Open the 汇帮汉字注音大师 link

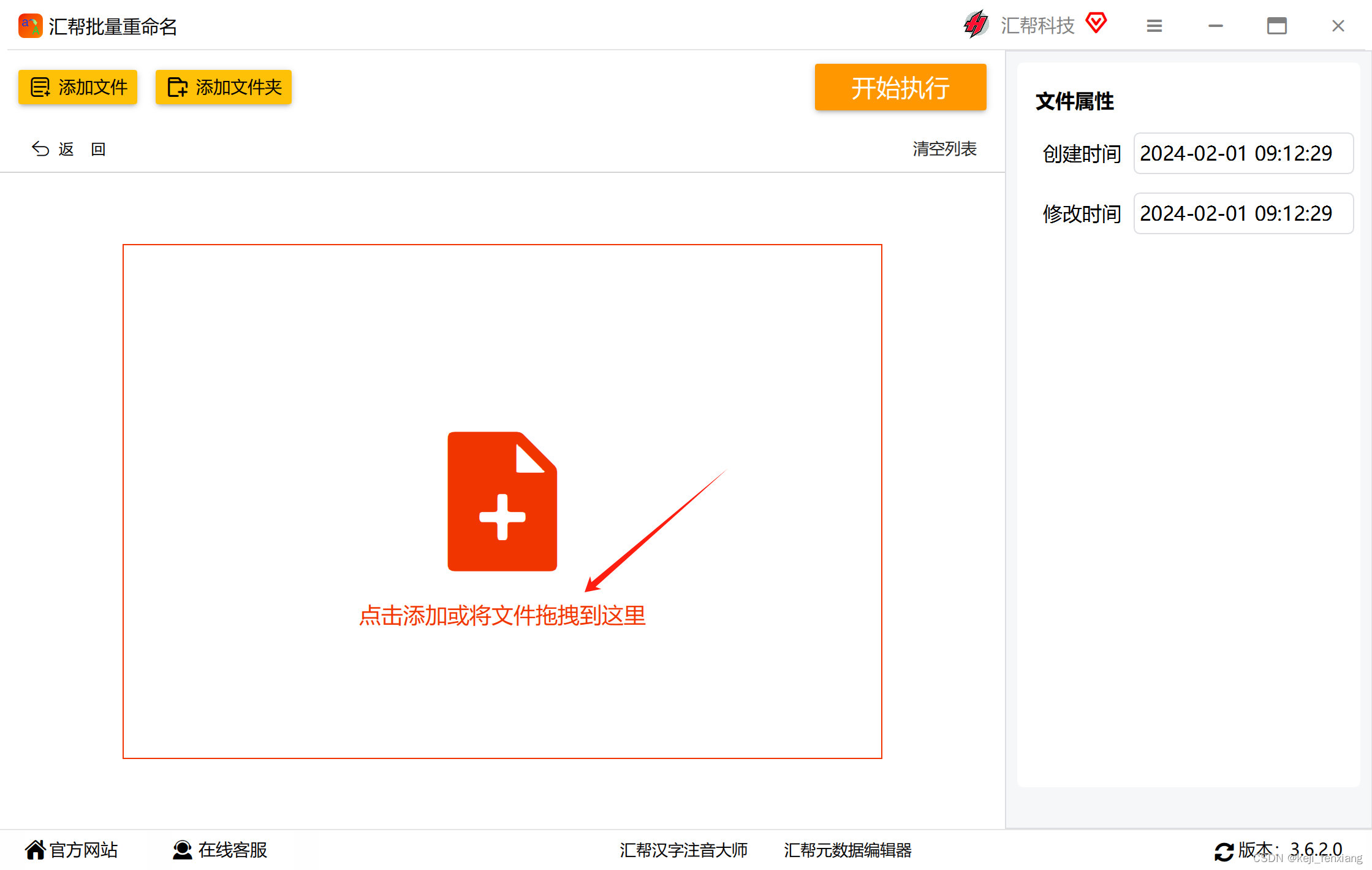click(x=684, y=850)
